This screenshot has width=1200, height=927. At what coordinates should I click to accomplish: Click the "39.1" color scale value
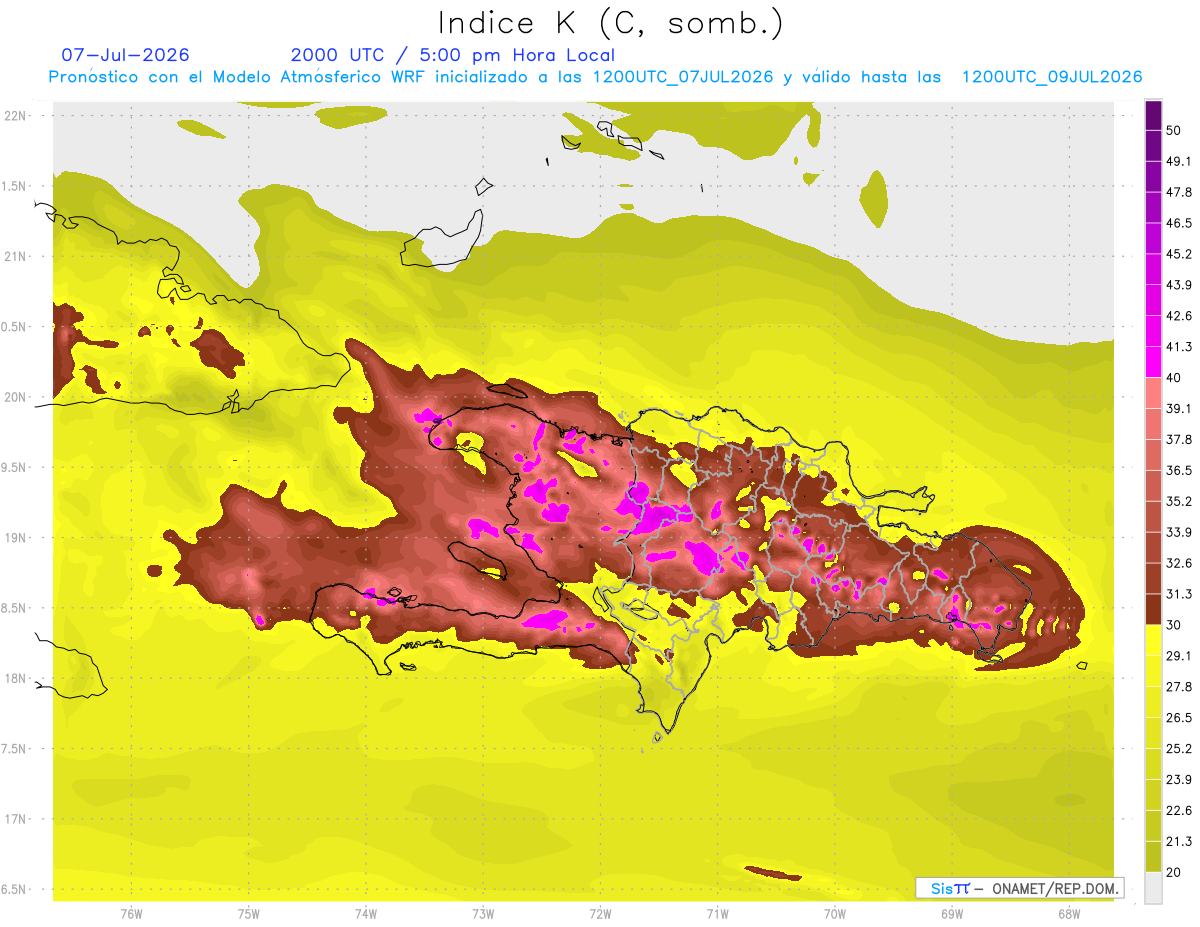click(1179, 409)
